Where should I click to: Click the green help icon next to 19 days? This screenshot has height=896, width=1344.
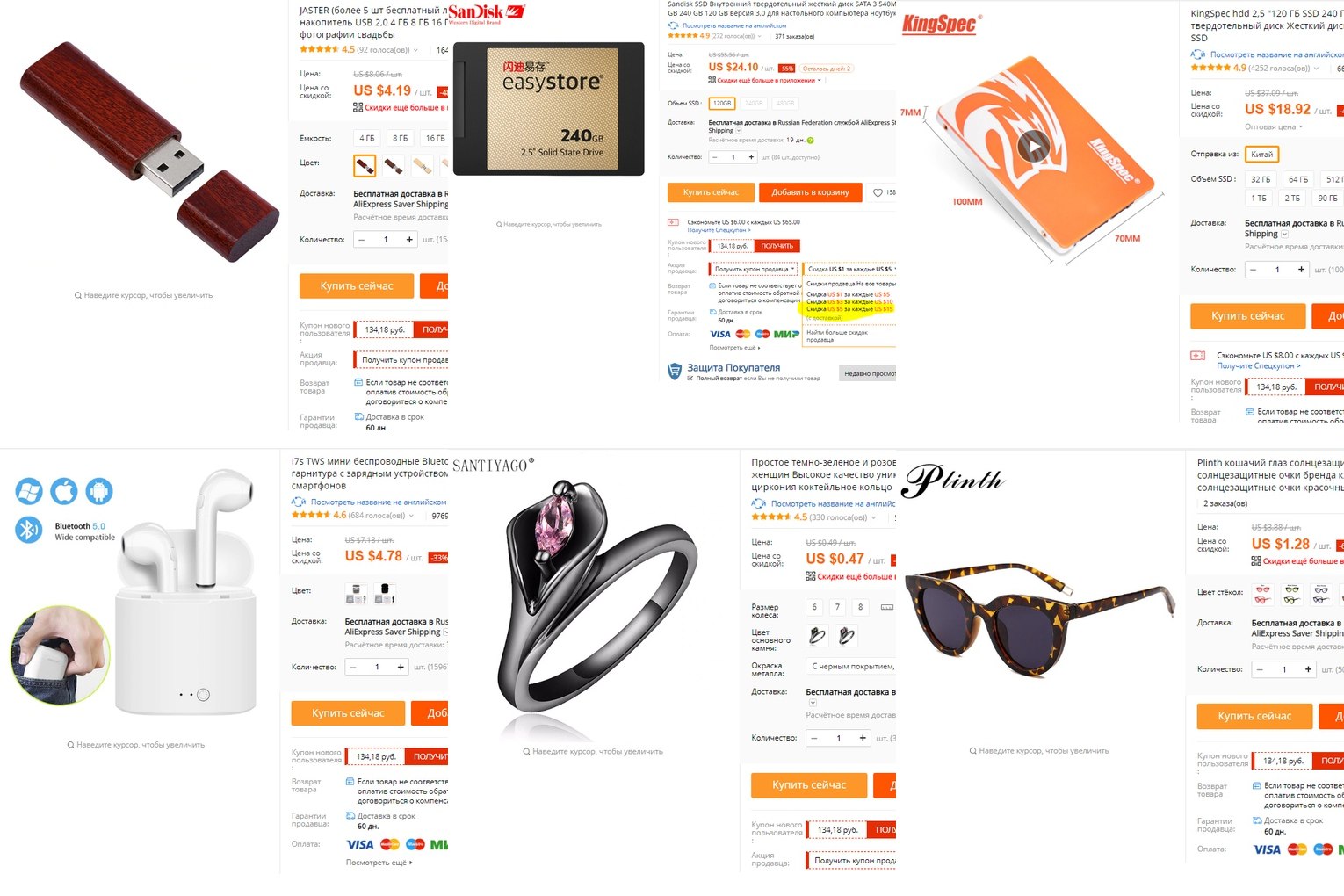coord(810,140)
